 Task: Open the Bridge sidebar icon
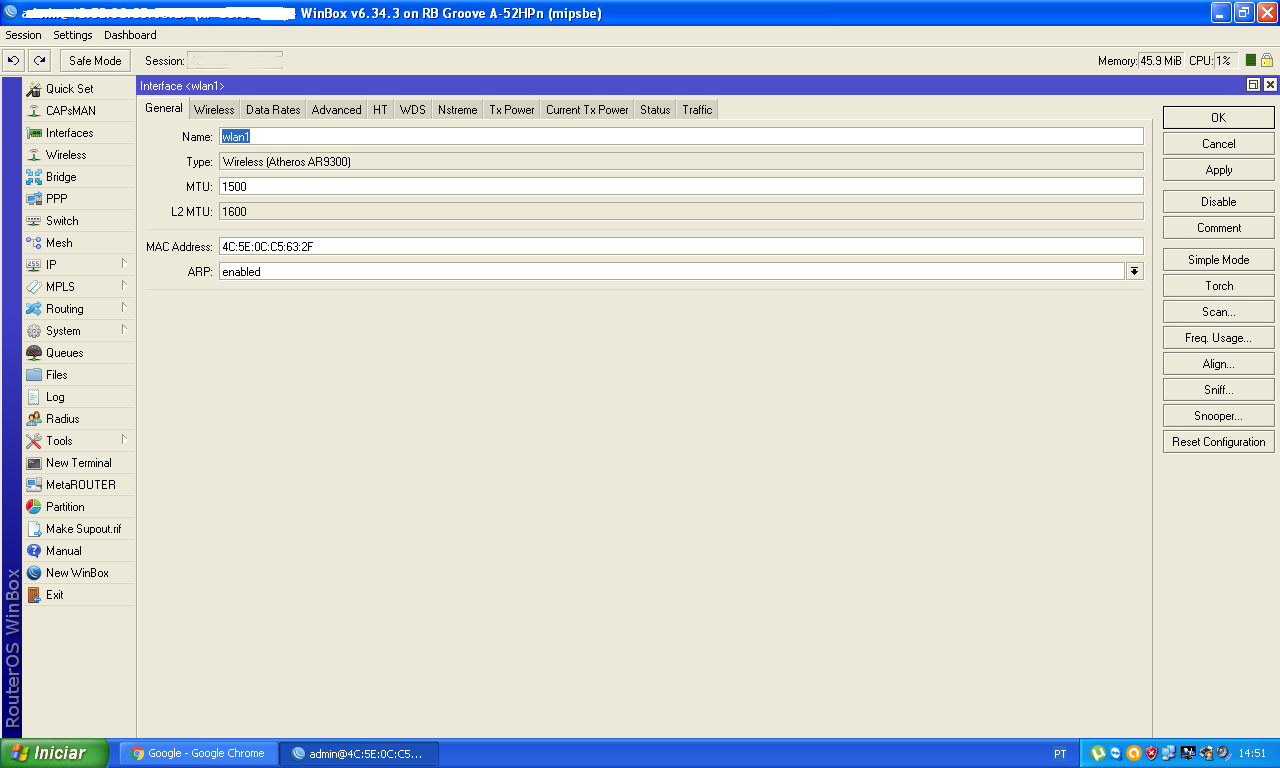pos(34,177)
